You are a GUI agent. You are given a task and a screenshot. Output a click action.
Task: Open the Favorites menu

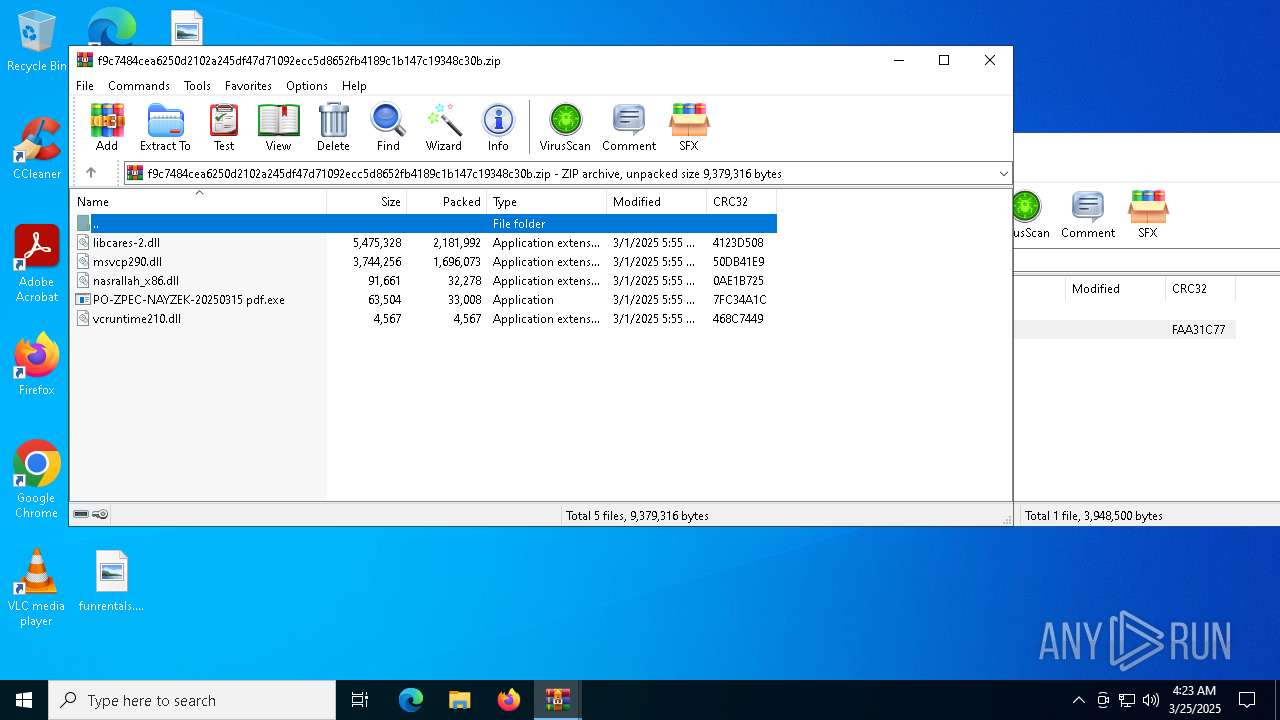248,86
